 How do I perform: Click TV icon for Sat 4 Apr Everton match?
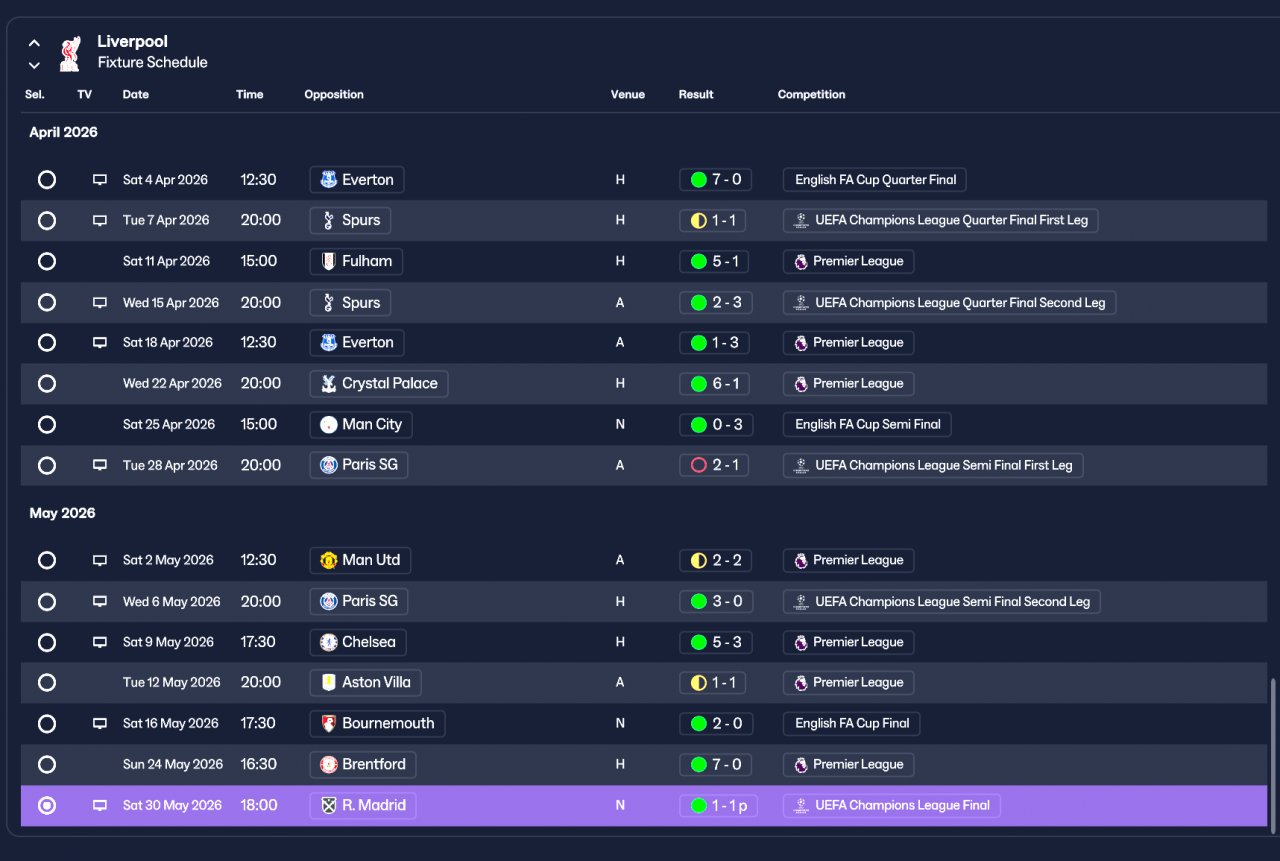tap(100, 180)
